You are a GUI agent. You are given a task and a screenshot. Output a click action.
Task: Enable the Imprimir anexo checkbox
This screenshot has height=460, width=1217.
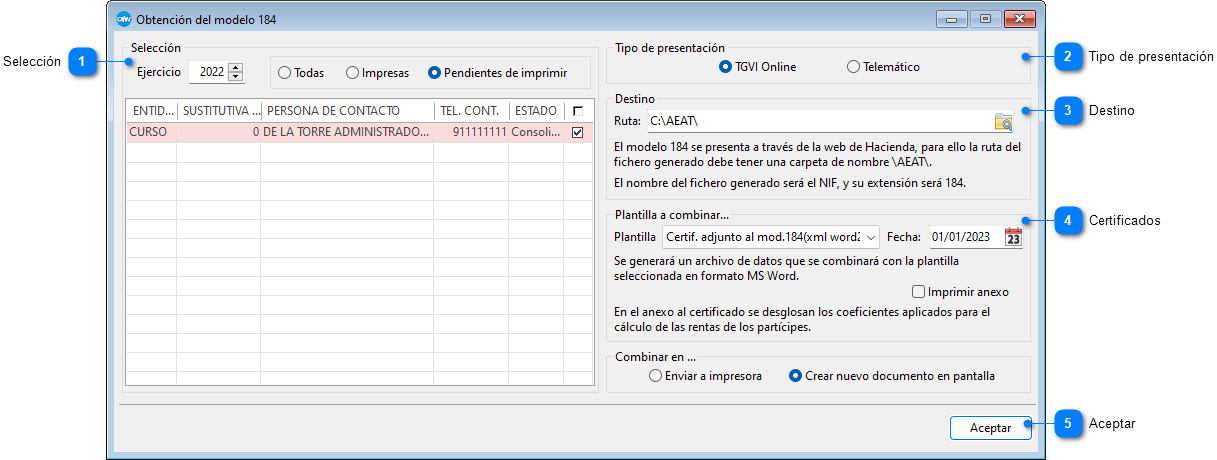[919, 292]
